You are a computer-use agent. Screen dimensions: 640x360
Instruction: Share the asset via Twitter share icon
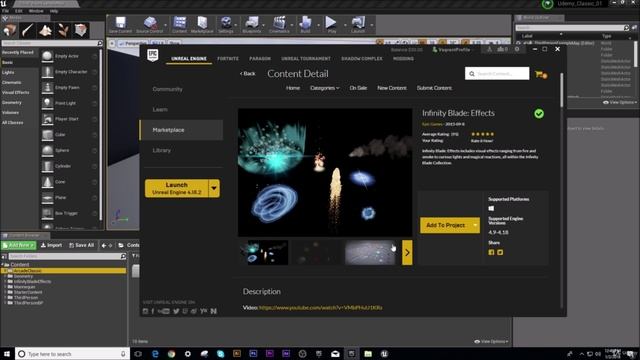[x=500, y=252]
